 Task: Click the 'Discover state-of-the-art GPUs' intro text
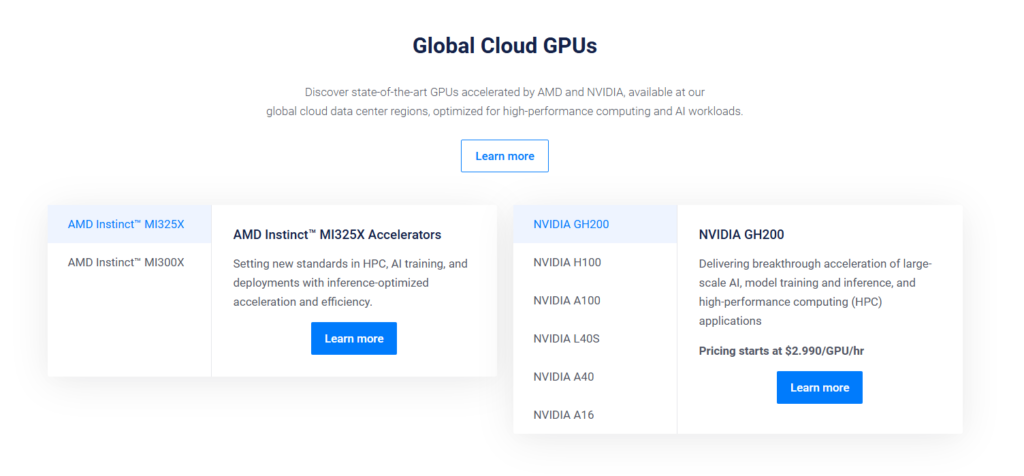505,102
